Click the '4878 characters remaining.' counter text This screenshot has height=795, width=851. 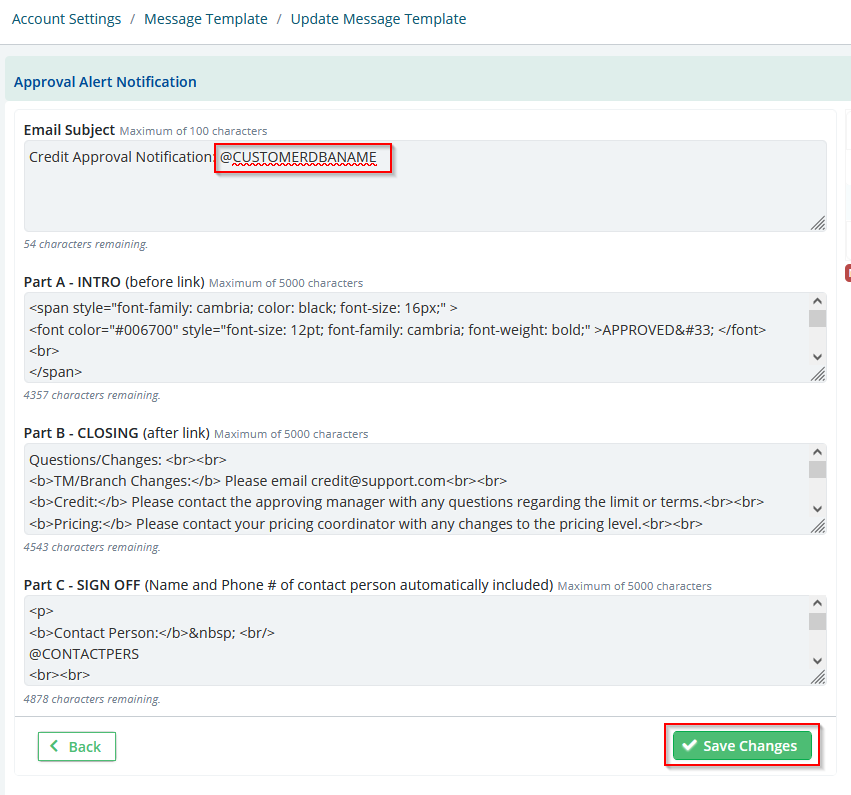(92, 699)
